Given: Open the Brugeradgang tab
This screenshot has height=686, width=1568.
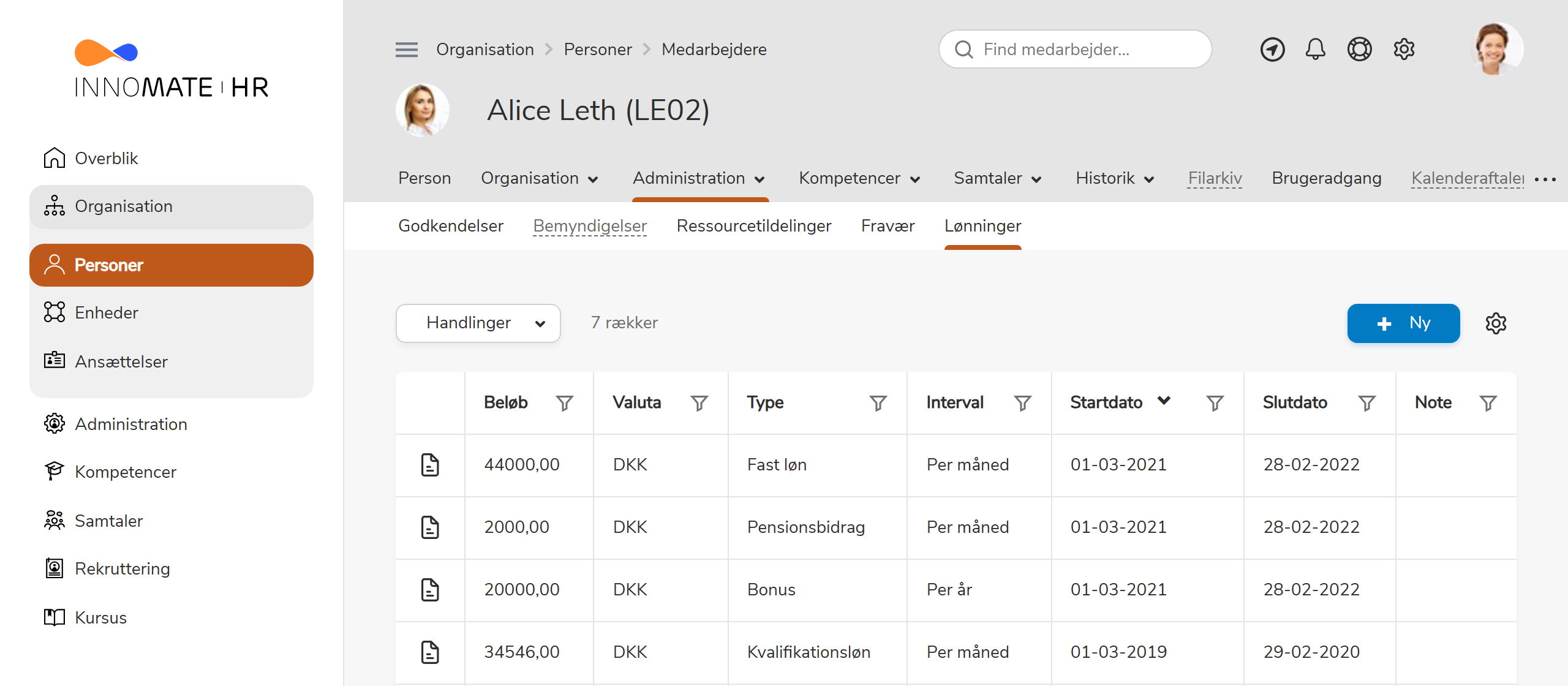Looking at the screenshot, I should coord(1327,178).
